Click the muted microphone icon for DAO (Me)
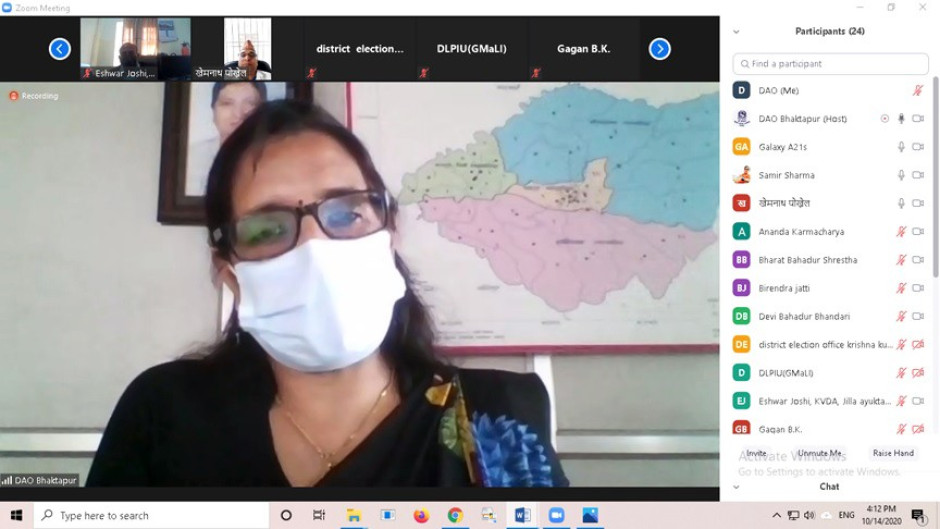Viewport: 940px width, 529px height. point(918,91)
